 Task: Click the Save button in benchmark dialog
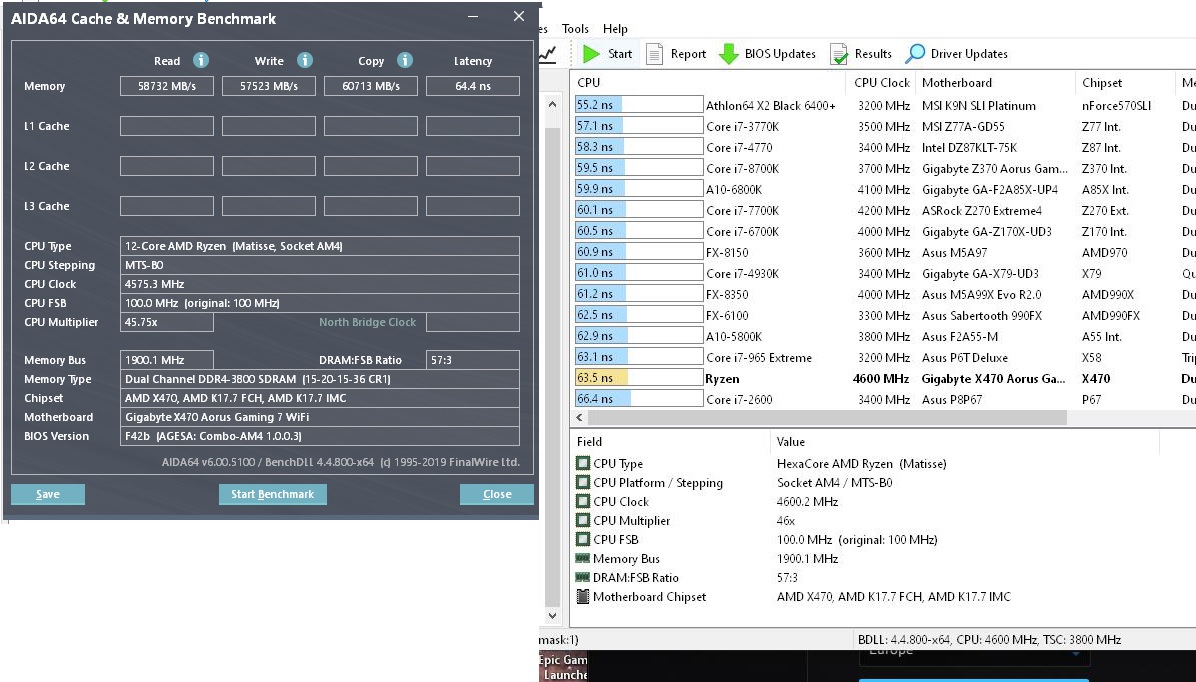coord(48,494)
